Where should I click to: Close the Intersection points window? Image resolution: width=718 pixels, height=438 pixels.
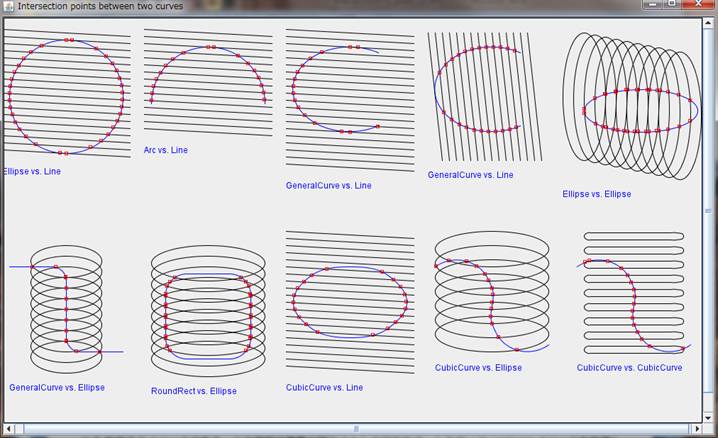pyautogui.click(x=698, y=4)
